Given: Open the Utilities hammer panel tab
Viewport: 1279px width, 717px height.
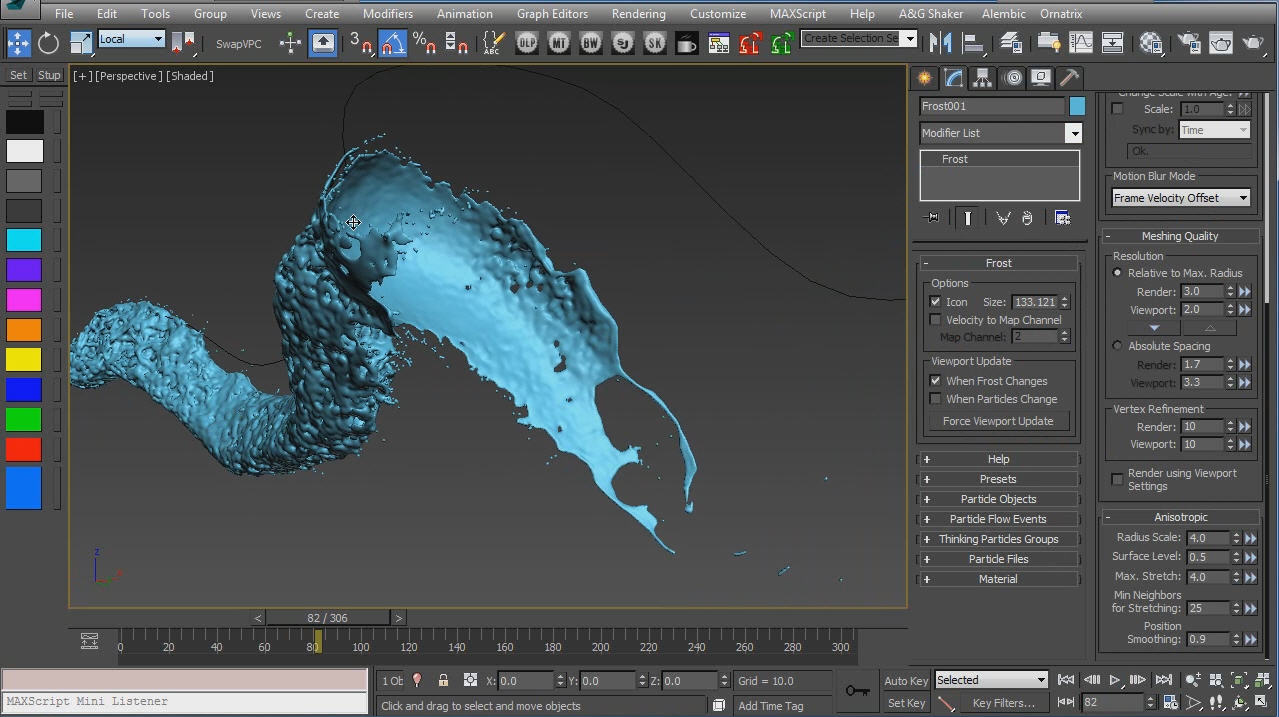Looking at the screenshot, I should (x=1069, y=78).
